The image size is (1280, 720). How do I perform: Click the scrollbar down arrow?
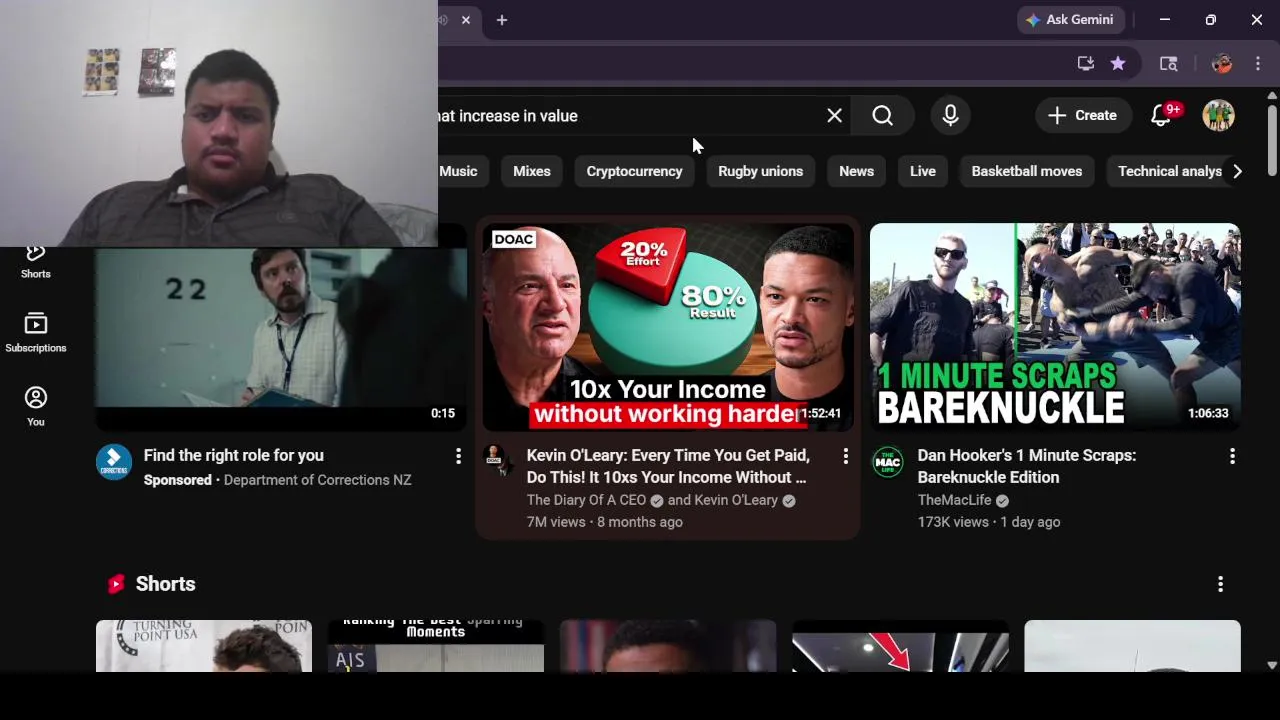(1272, 664)
